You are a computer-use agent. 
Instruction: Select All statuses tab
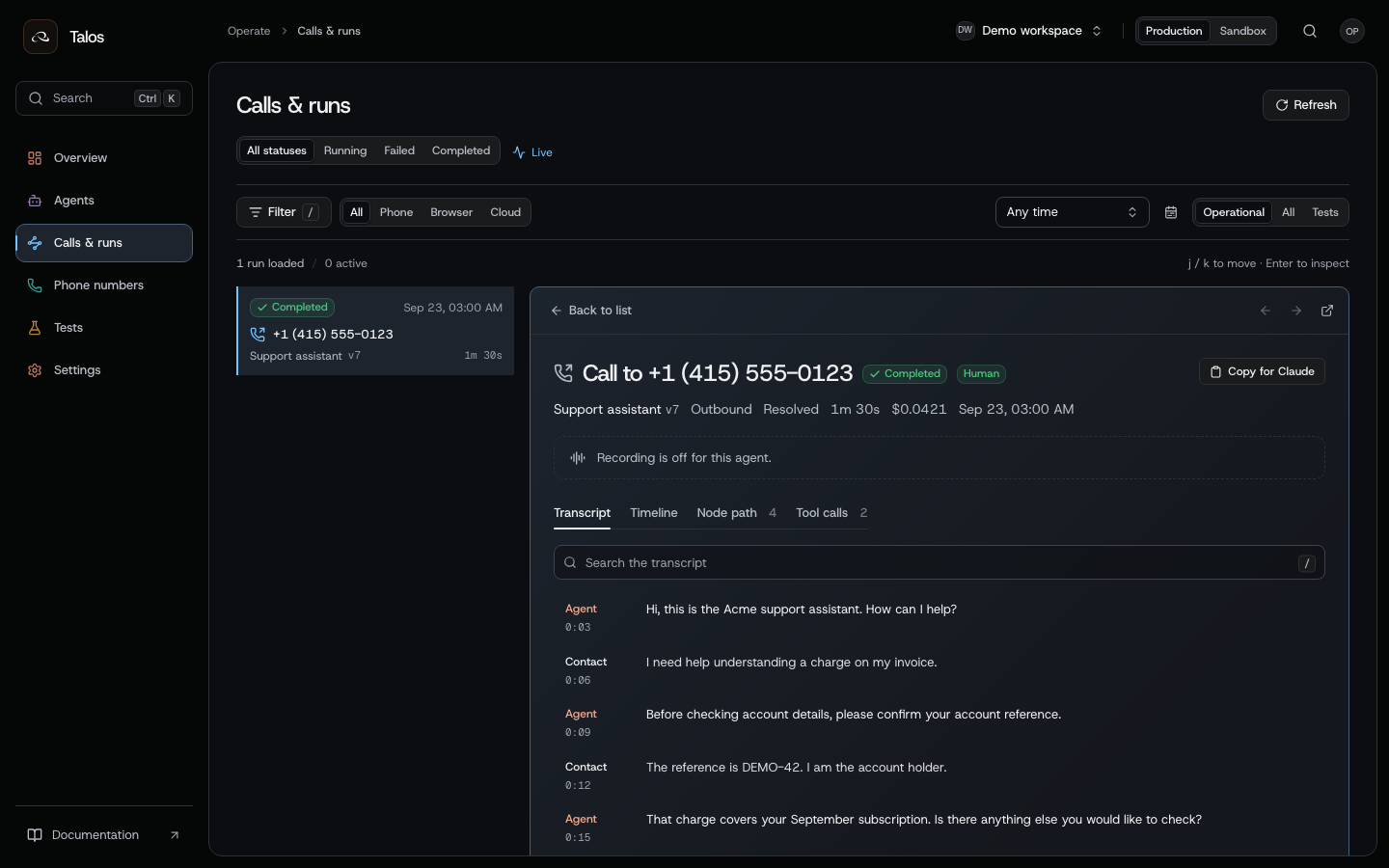[x=277, y=150]
